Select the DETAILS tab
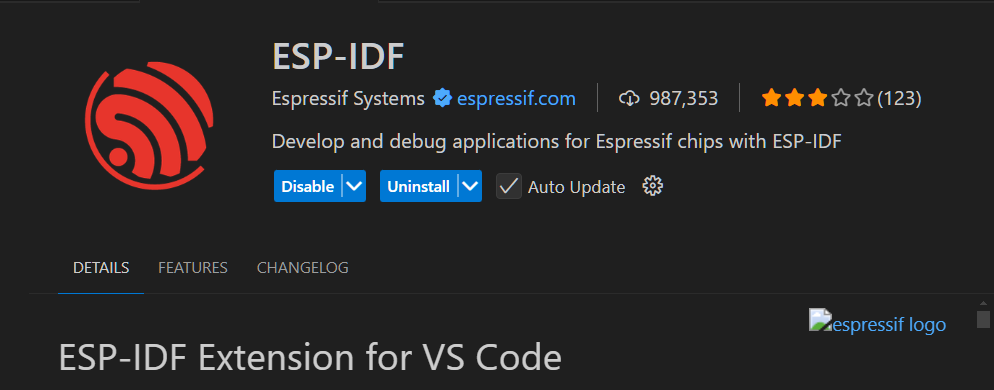The width and height of the screenshot is (994, 390). pos(101,268)
